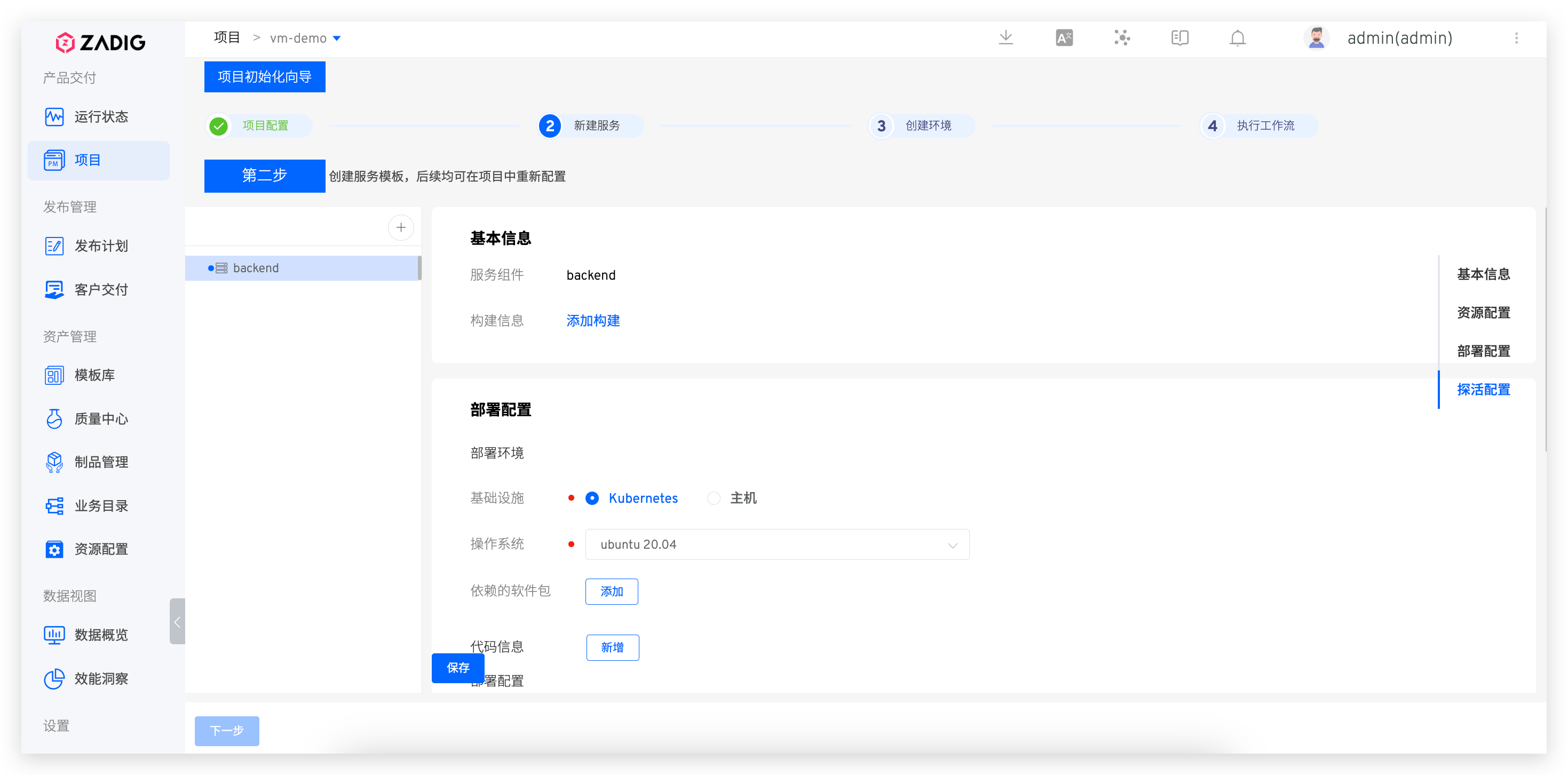Select the Kubernetes radio option

592,498
